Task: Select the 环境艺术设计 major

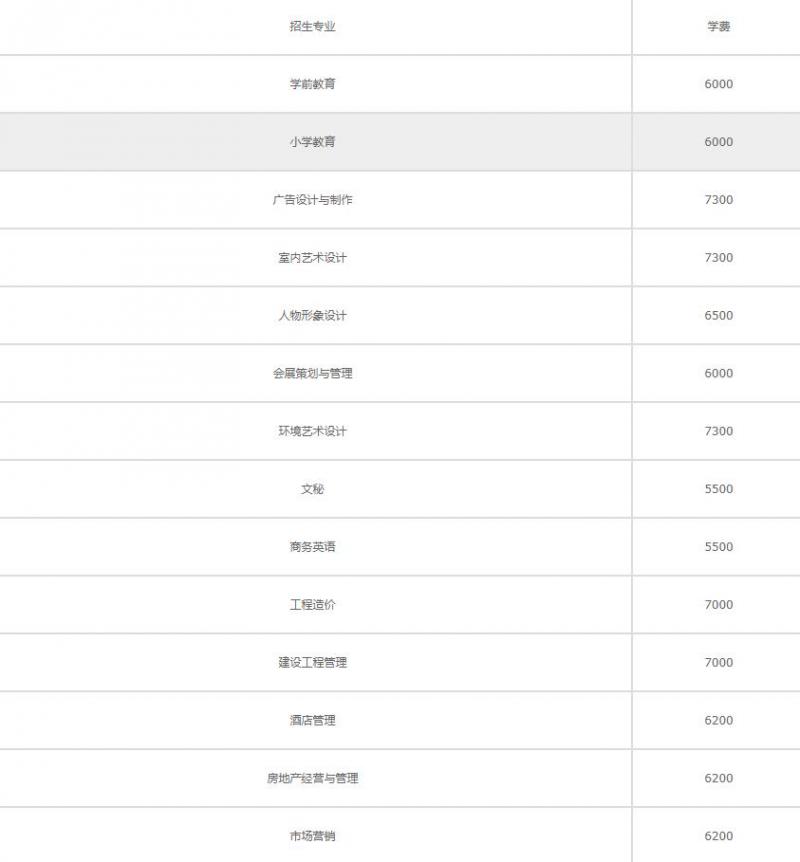Action: (313, 432)
